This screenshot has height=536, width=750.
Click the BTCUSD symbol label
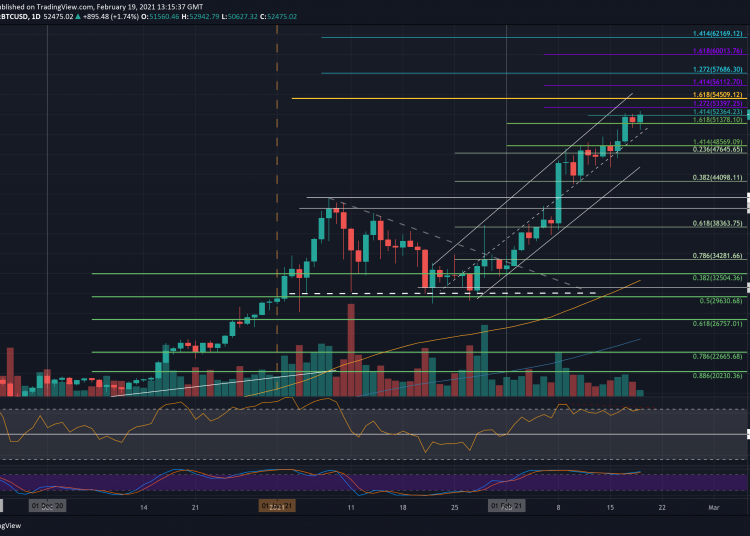tap(16, 16)
